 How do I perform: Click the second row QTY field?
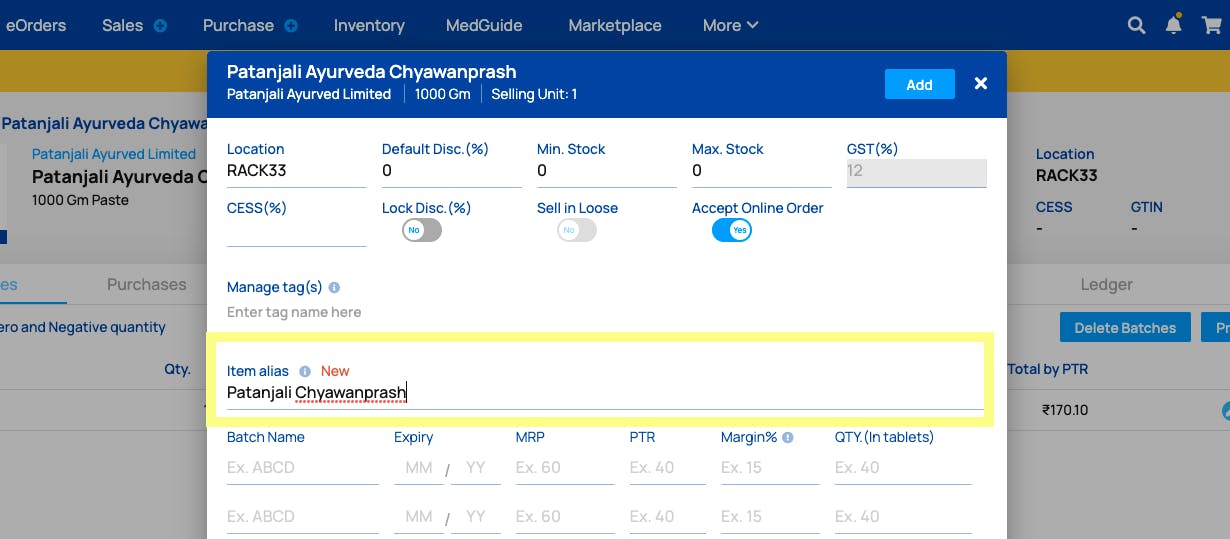[x=903, y=517]
